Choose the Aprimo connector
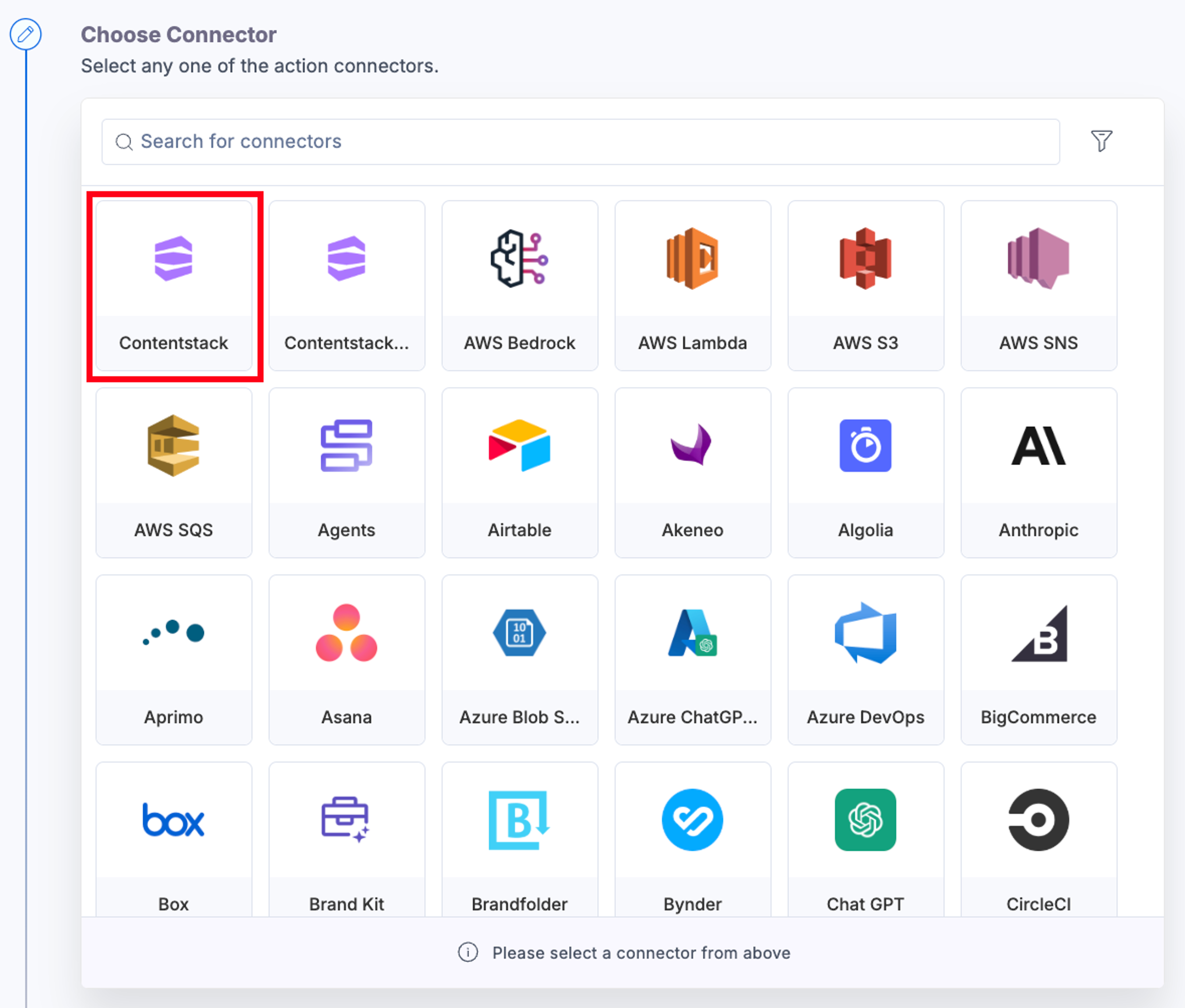This screenshot has width=1185, height=1008. point(174,660)
